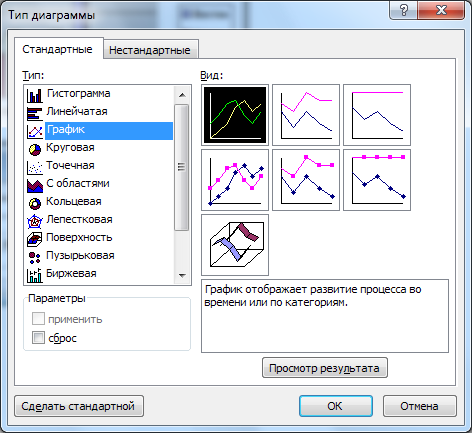The height and width of the screenshot is (433, 472).
Task: Click the Лепестковая label in type list
Action: pyautogui.click(x=79, y=219)
